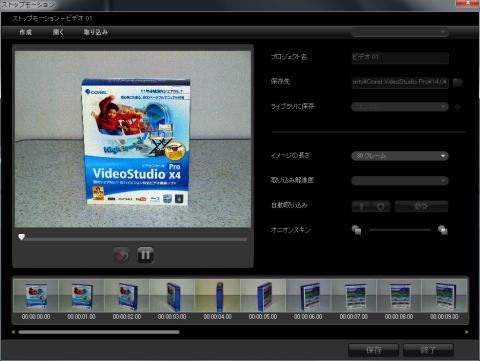The width and height of the screenshot is (480, 361).
Task: Click the capture image button
Action: pyautogui.click(x=121, y=255)
